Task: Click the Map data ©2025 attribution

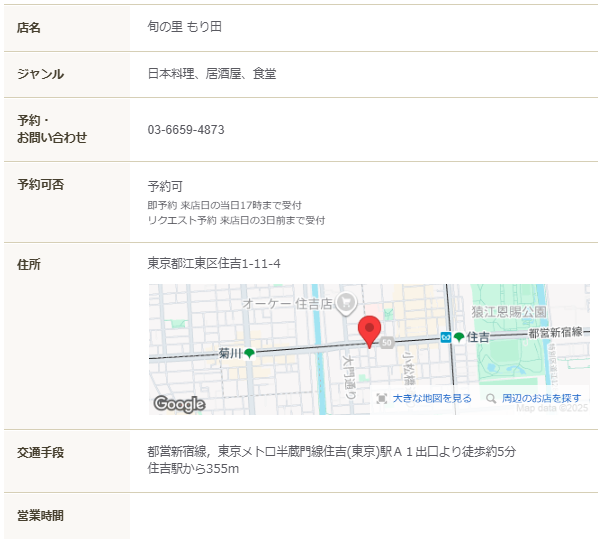Action: pyautogui.click(x=552, y=408)
